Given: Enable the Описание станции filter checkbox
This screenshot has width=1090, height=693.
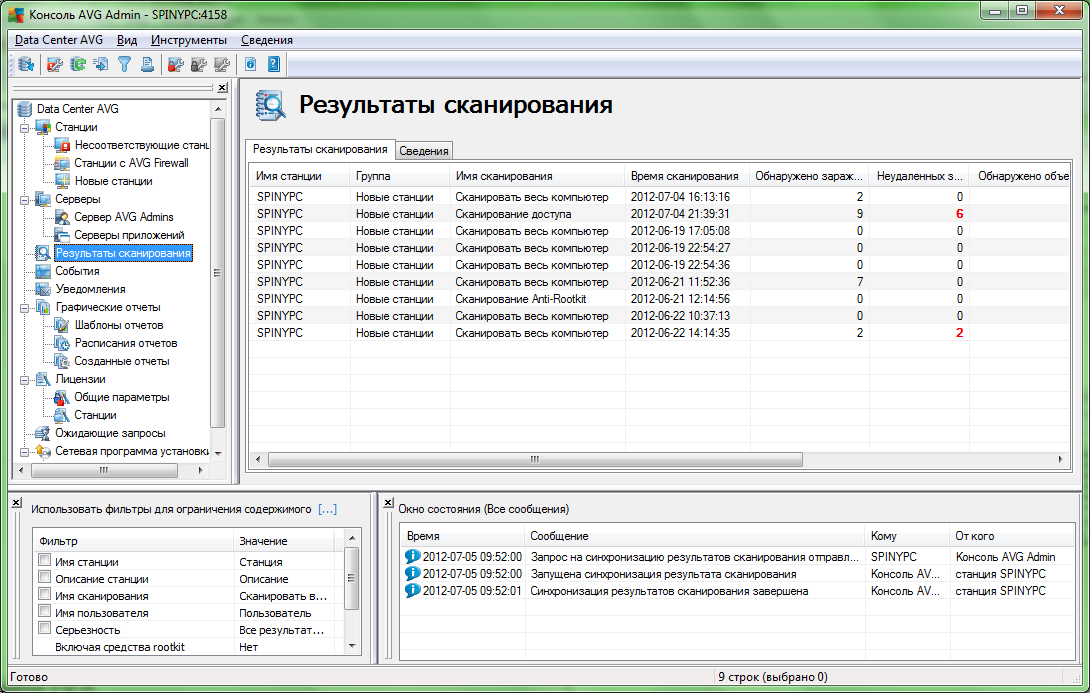Looking at the screenshot, I should click(44, 578).
